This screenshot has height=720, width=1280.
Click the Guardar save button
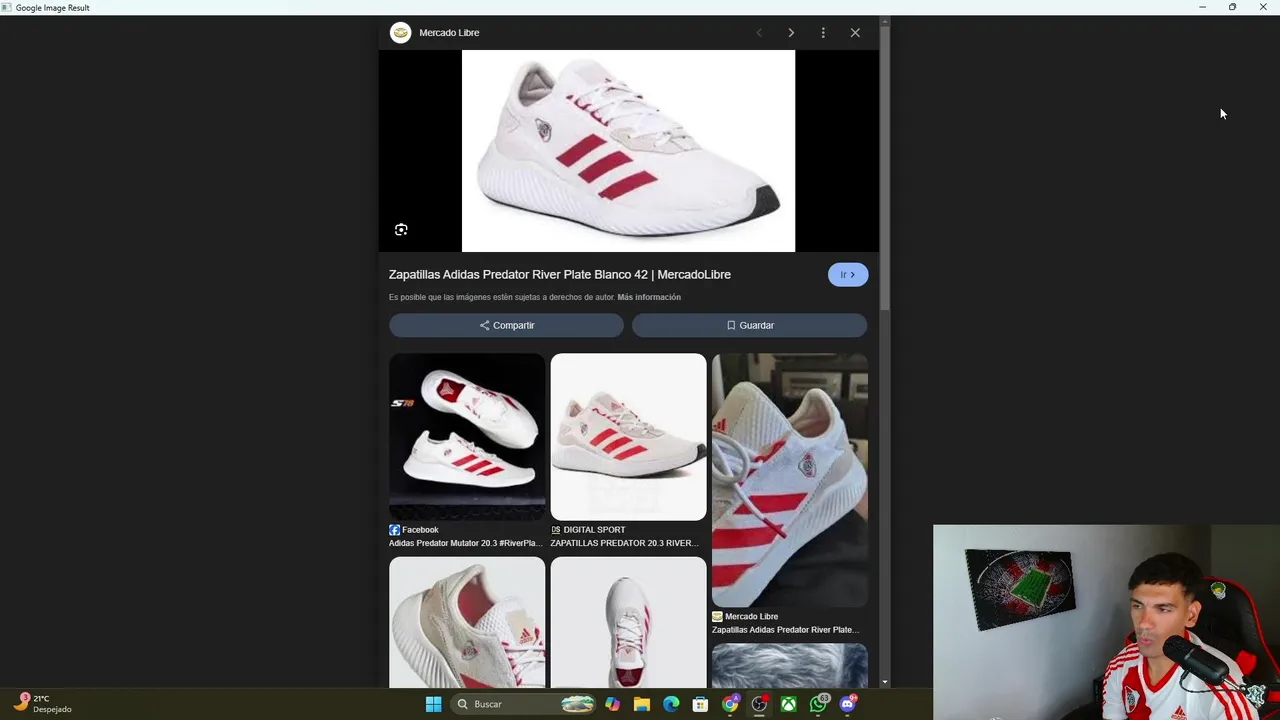[749, 325]
